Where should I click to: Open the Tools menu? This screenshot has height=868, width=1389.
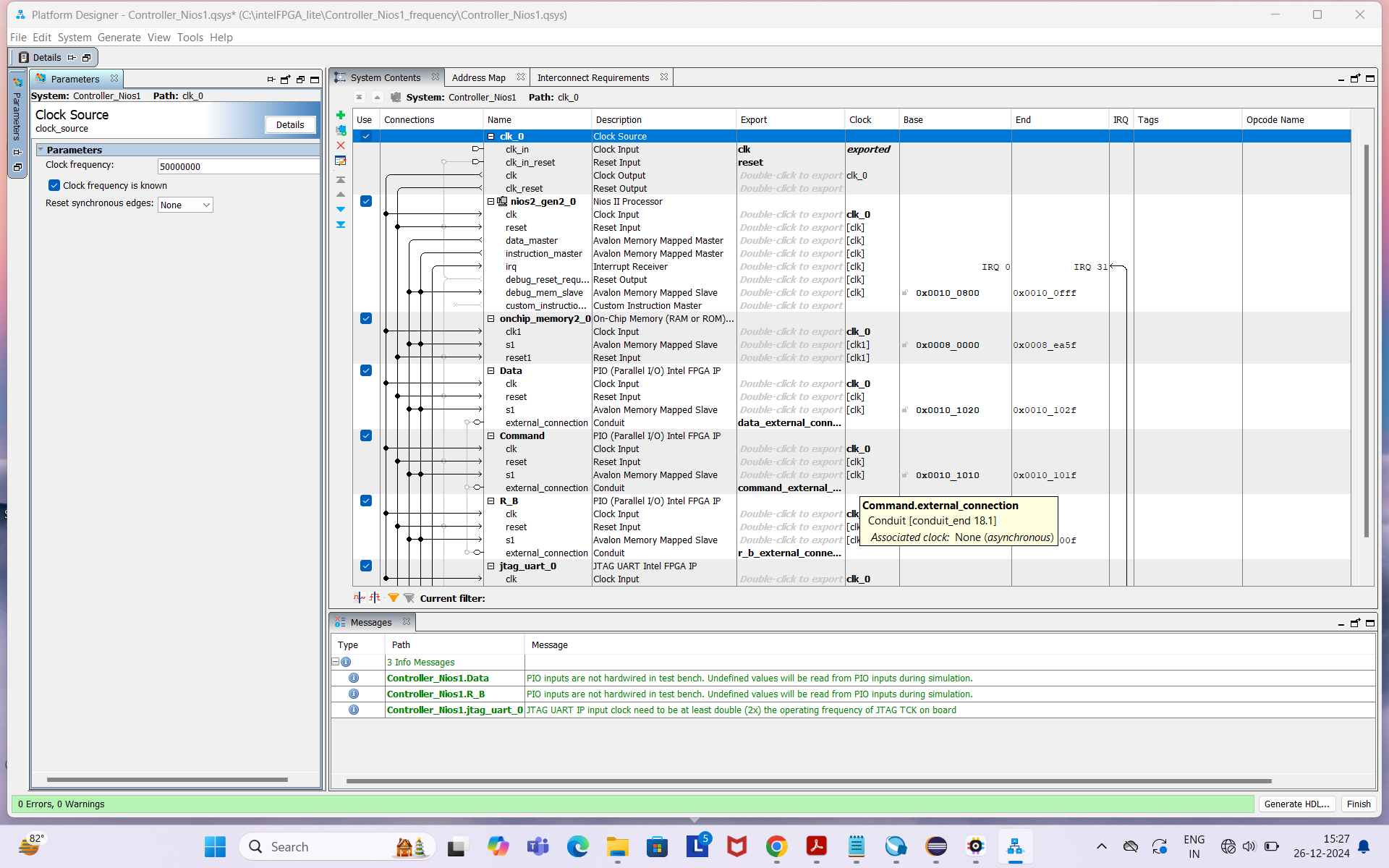(x=190, y=38)
